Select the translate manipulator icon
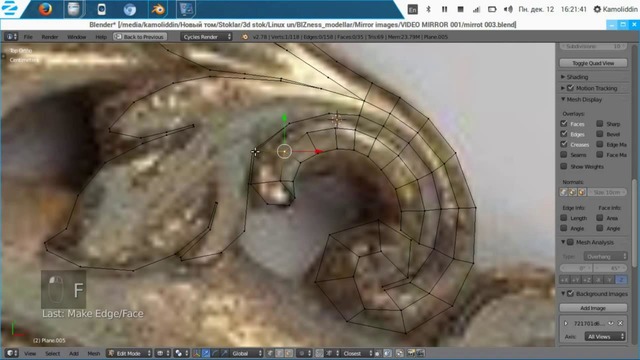 [206, 353]
